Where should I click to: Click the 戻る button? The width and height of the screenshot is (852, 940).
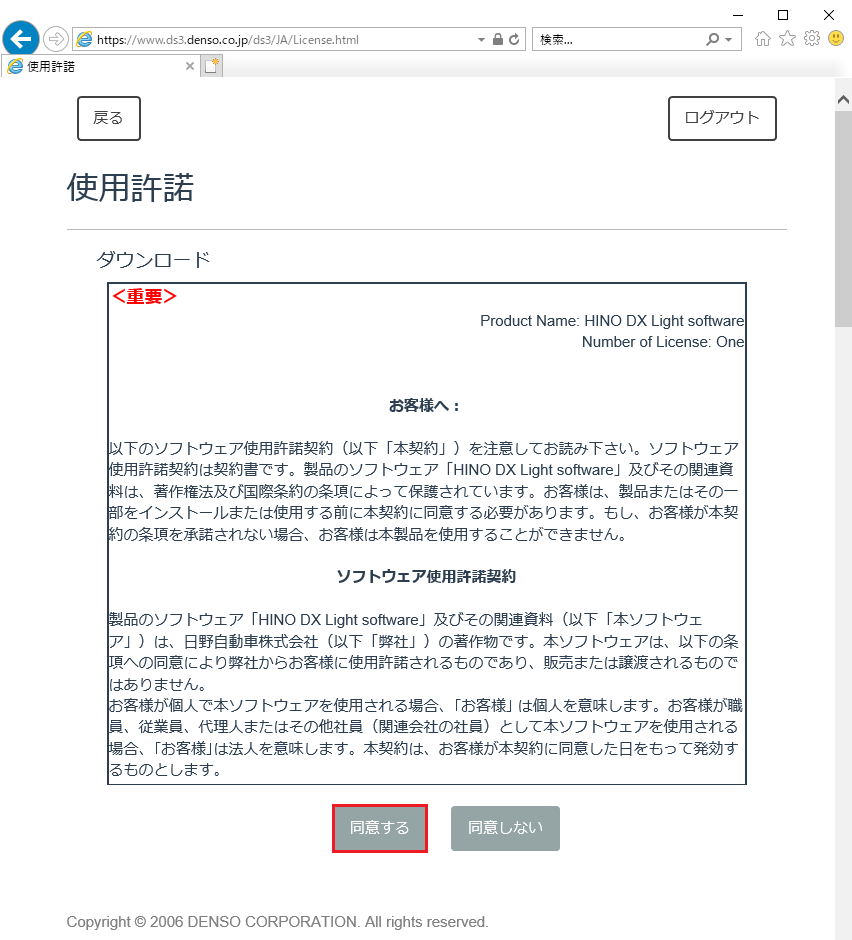pos(109,118)
